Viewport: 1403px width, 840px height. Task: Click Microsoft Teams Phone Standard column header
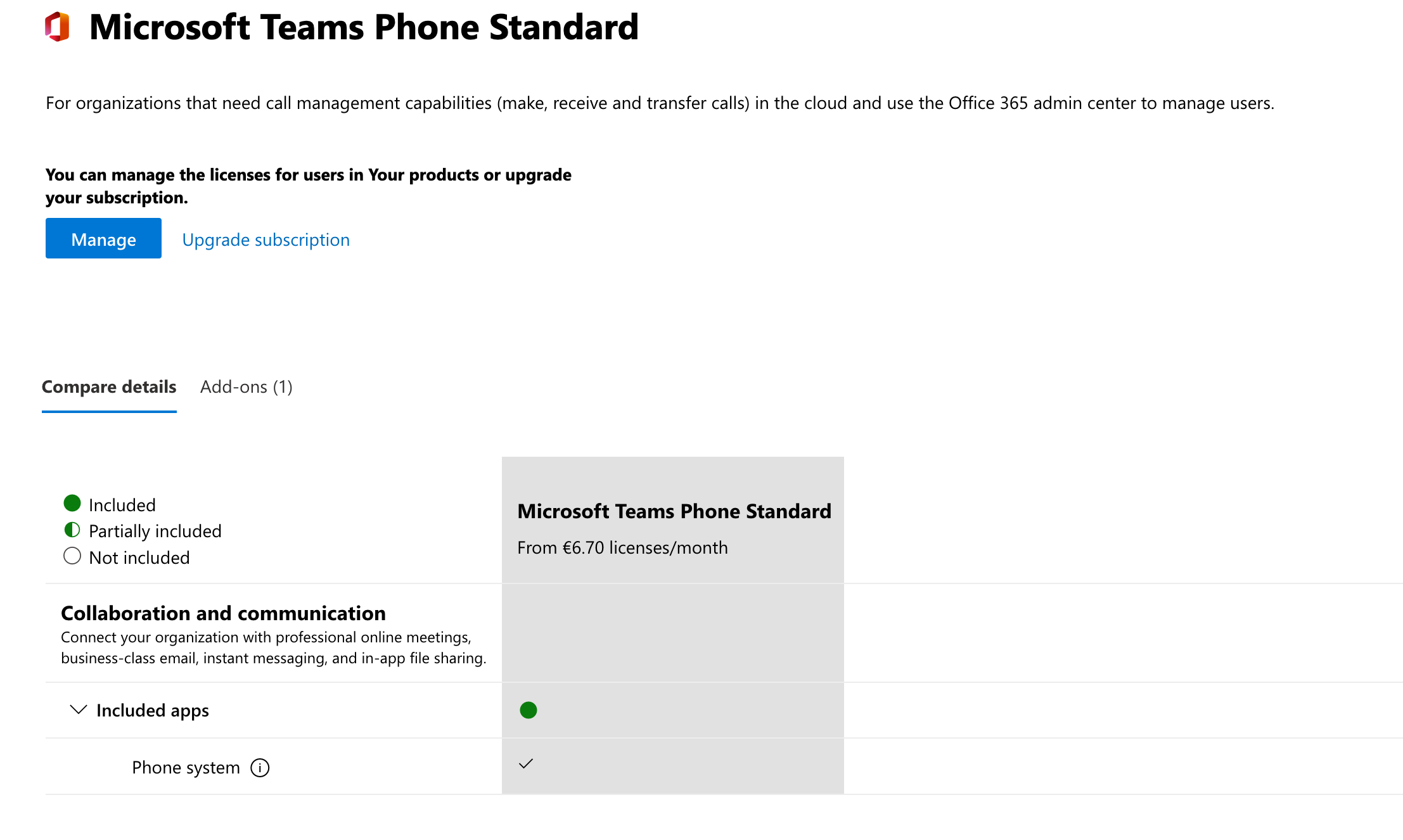674,511
